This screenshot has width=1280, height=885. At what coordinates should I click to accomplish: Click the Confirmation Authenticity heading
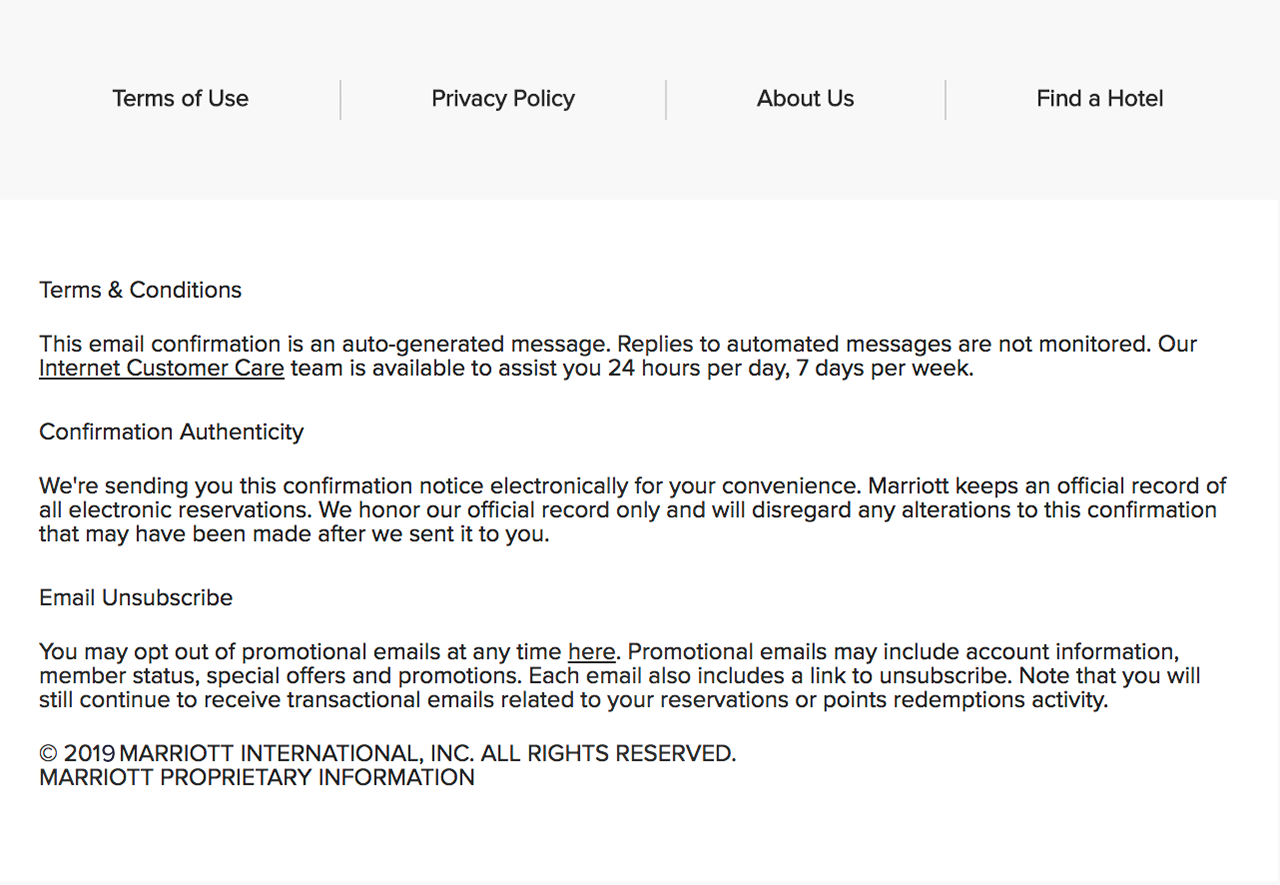tap(171, 432)
